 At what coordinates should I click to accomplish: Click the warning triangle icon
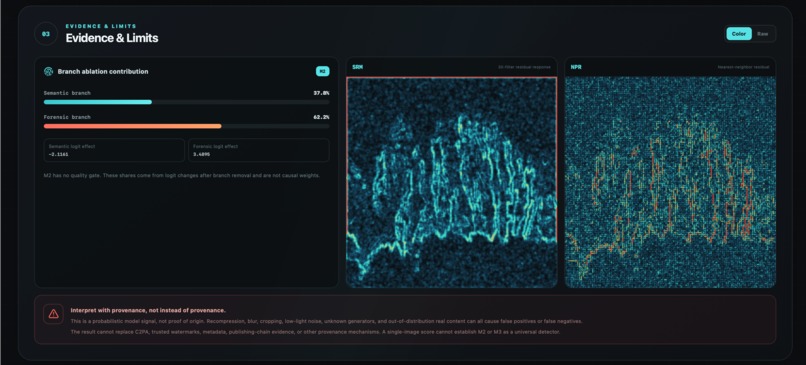click(53, 314)
